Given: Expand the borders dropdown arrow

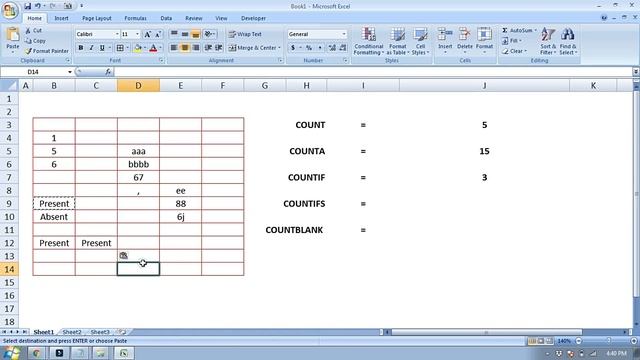Looking at the screenshot, I should coord(127,48).
